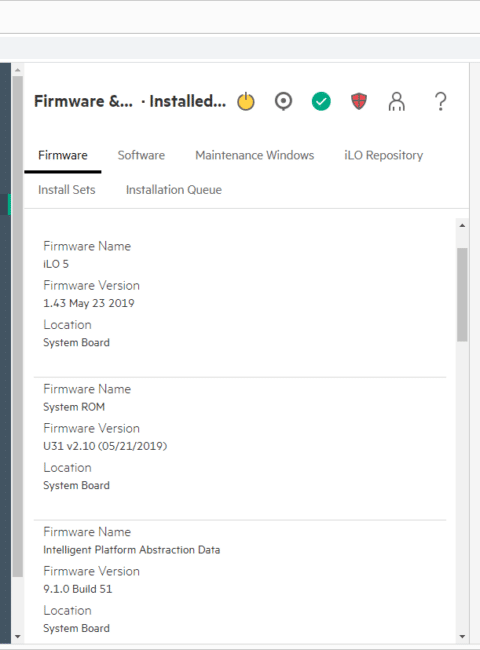480x650 pixels.
Task: Click the firmware list scroll-down arrow
Action: click(462, 637)
